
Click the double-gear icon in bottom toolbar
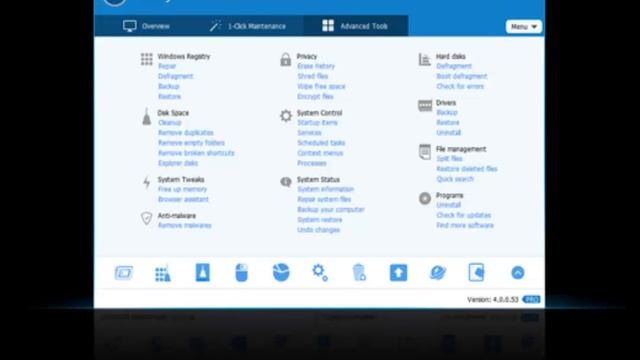click(320, 273)
